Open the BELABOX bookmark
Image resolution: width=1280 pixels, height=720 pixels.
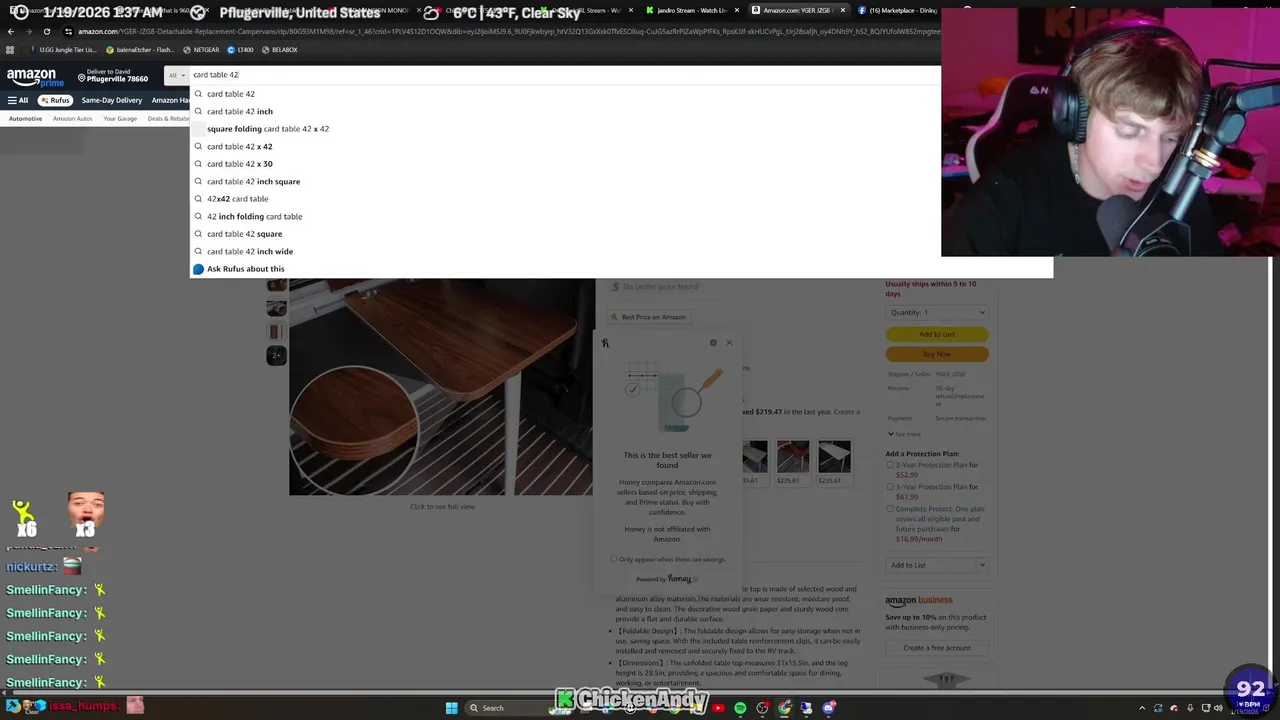coord(279,49)
